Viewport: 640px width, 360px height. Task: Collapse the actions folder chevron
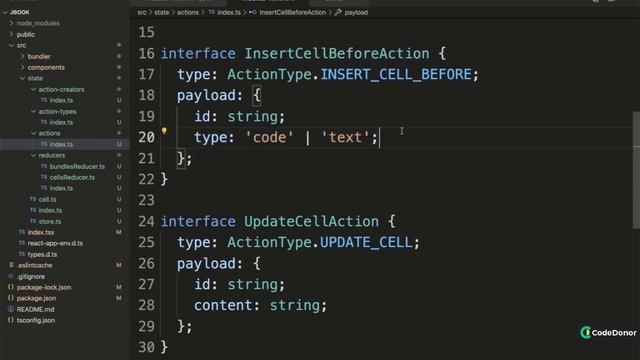point(33,133)
